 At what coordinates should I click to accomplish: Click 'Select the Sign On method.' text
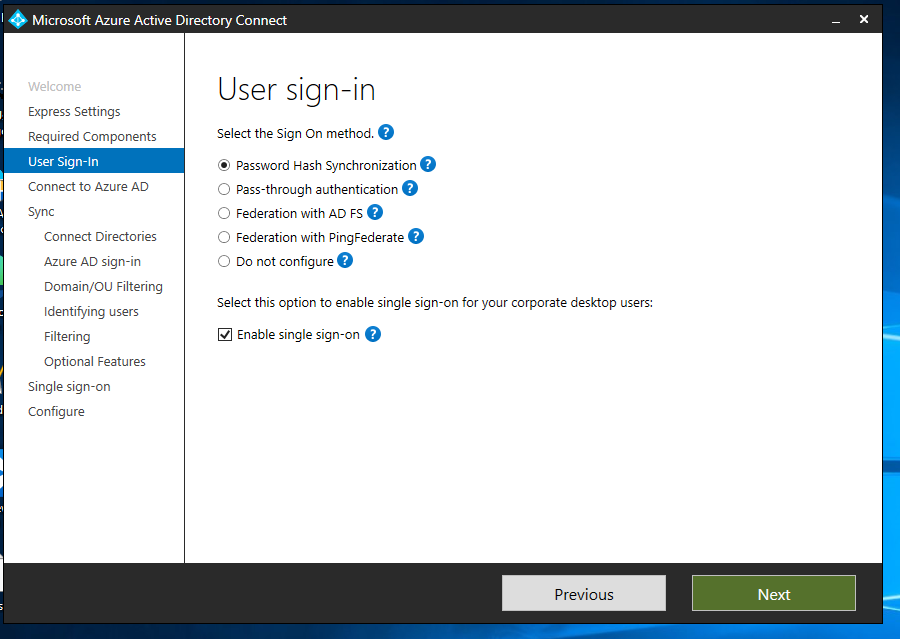click(295, 134)
